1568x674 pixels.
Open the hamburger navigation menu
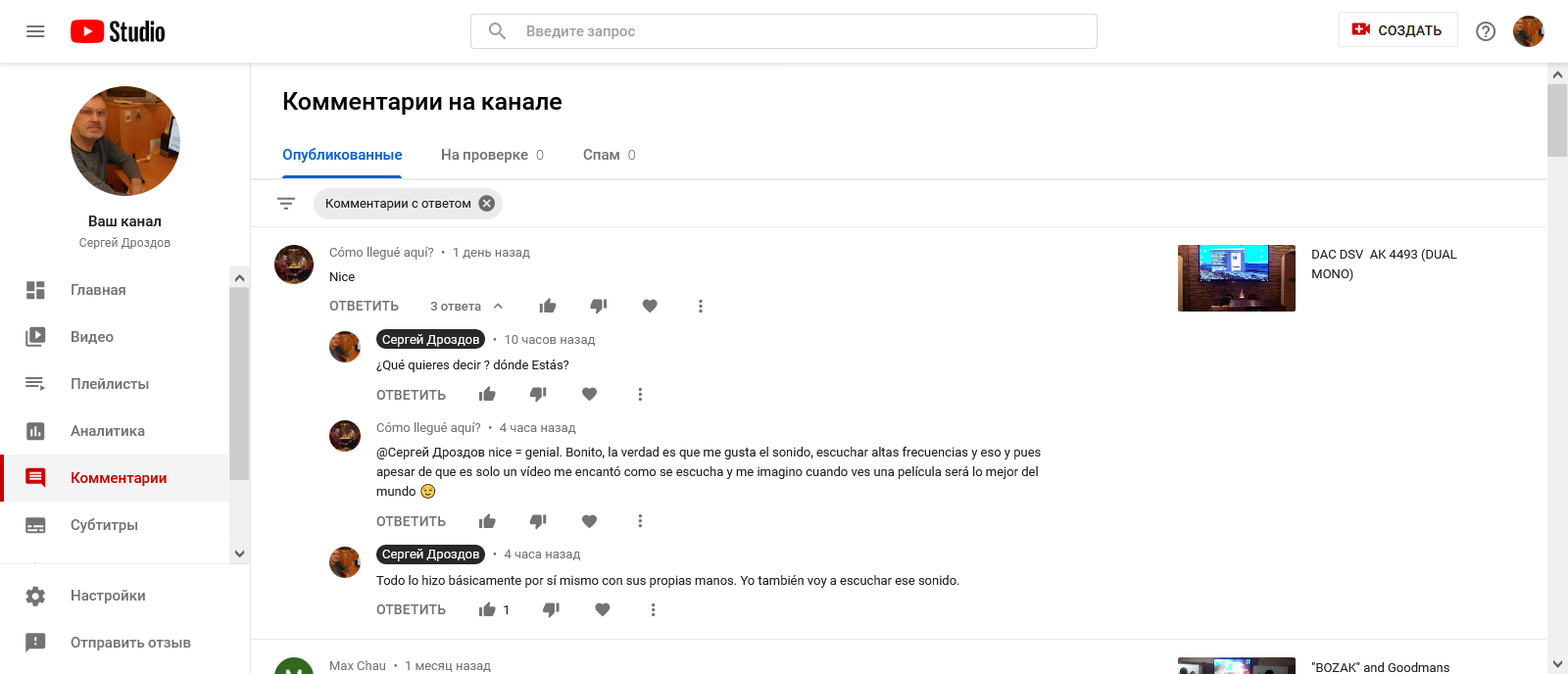(x=35, y=31)
